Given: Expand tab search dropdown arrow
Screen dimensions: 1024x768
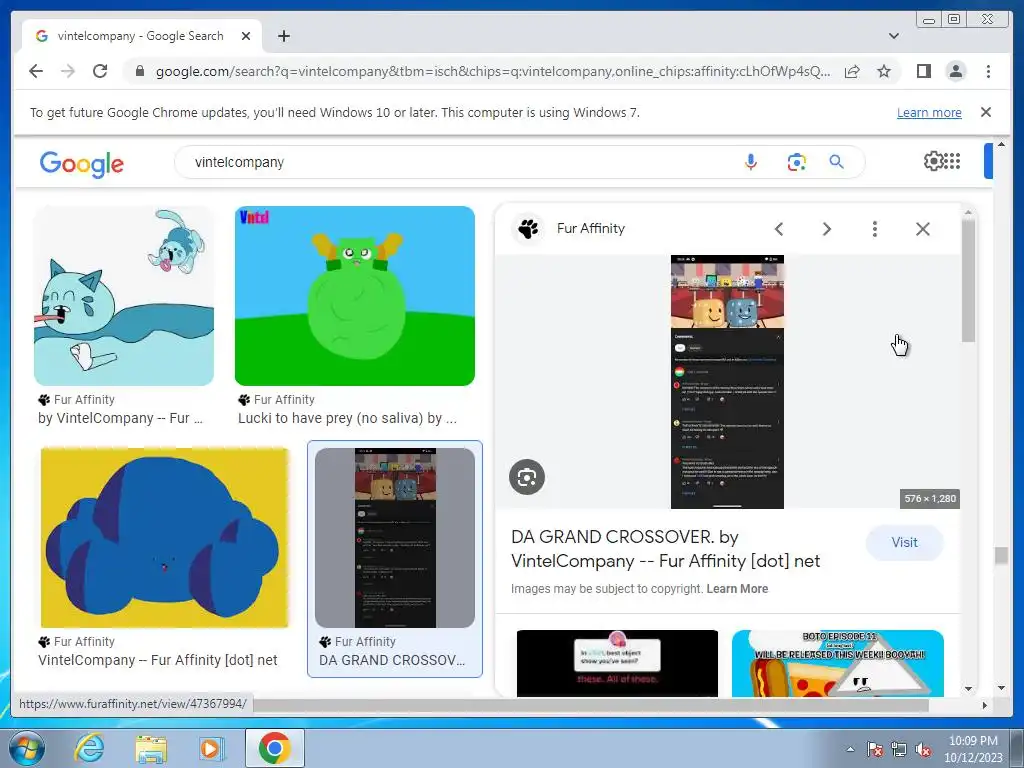Looking at the screenshot, I should (894, 36).
